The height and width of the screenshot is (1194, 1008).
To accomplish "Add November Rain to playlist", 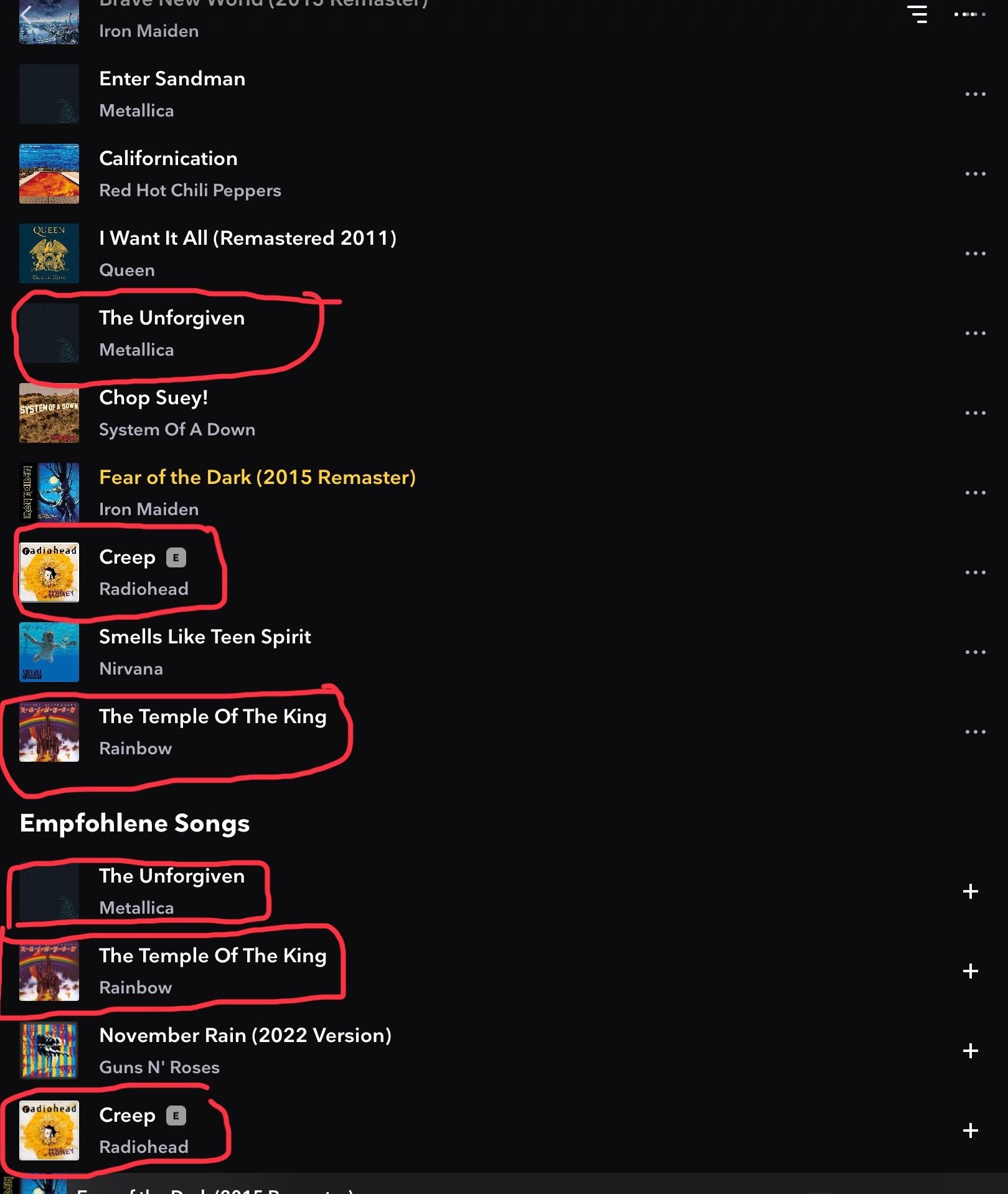I will coord(970,1051).
